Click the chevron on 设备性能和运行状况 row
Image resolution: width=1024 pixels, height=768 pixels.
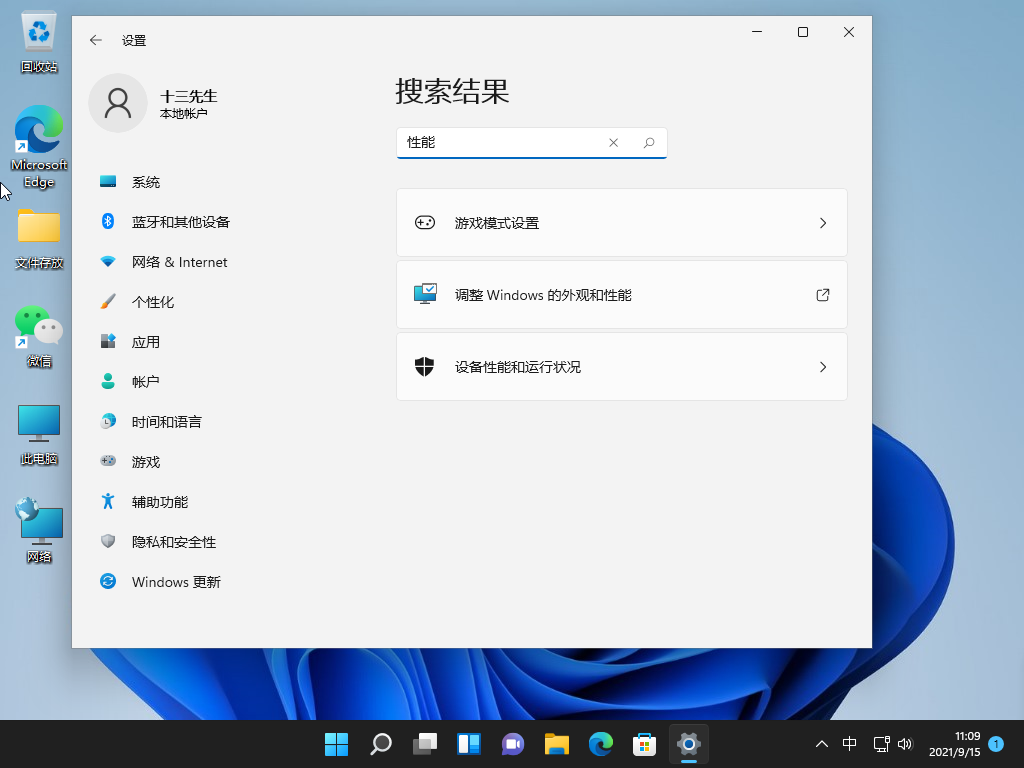click(x=823, y=367)
